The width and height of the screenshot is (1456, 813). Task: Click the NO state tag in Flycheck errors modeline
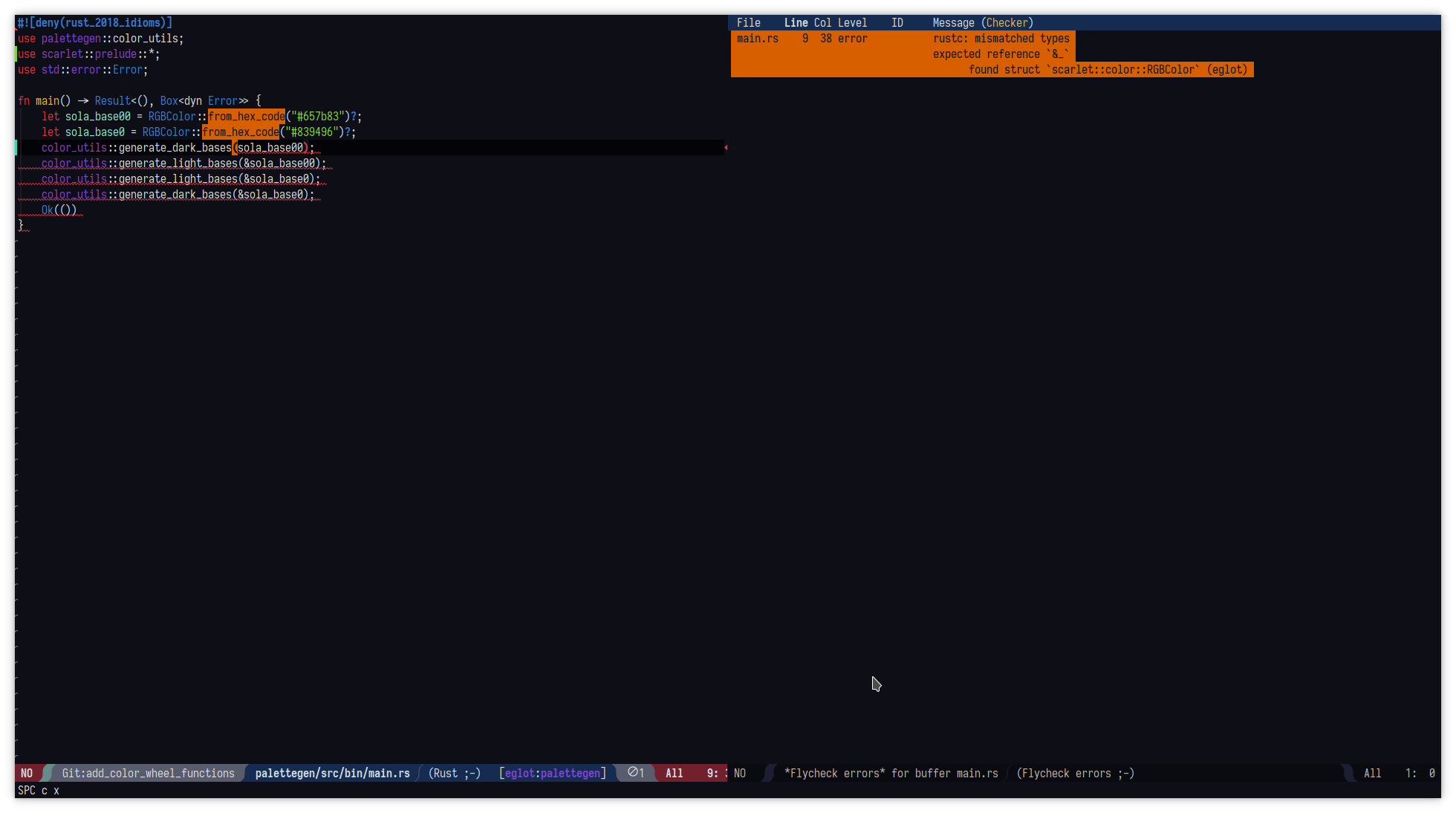tap(740, 773)
